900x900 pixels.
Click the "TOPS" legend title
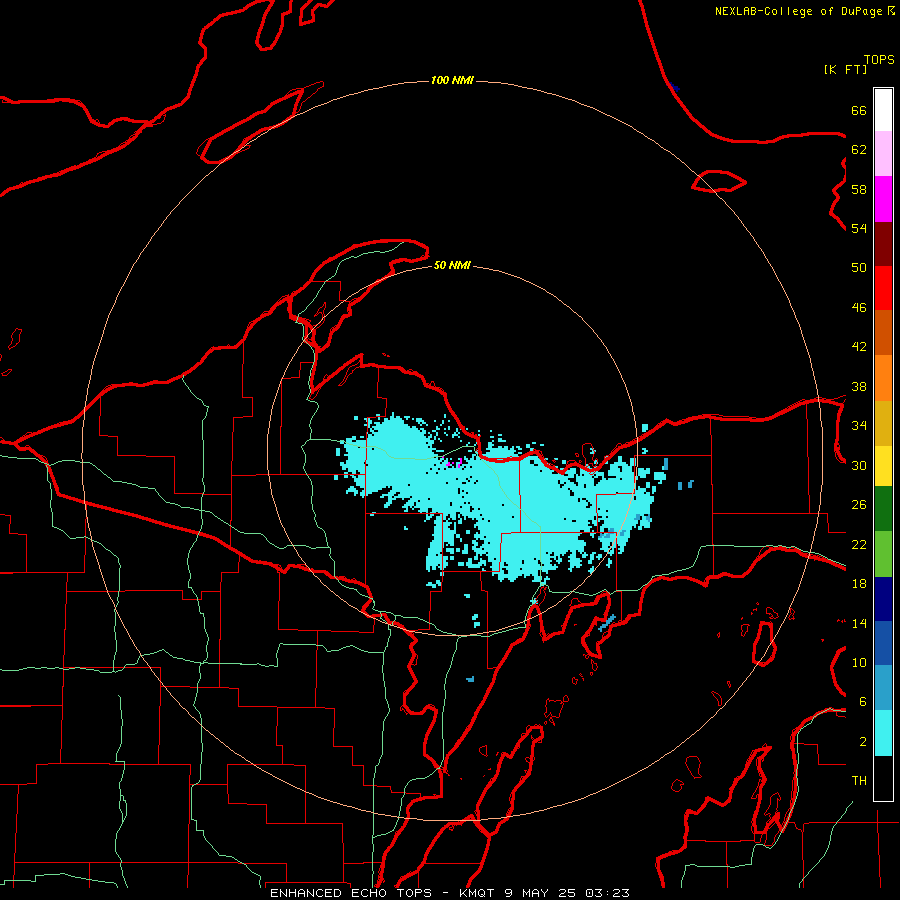(879, 60)
